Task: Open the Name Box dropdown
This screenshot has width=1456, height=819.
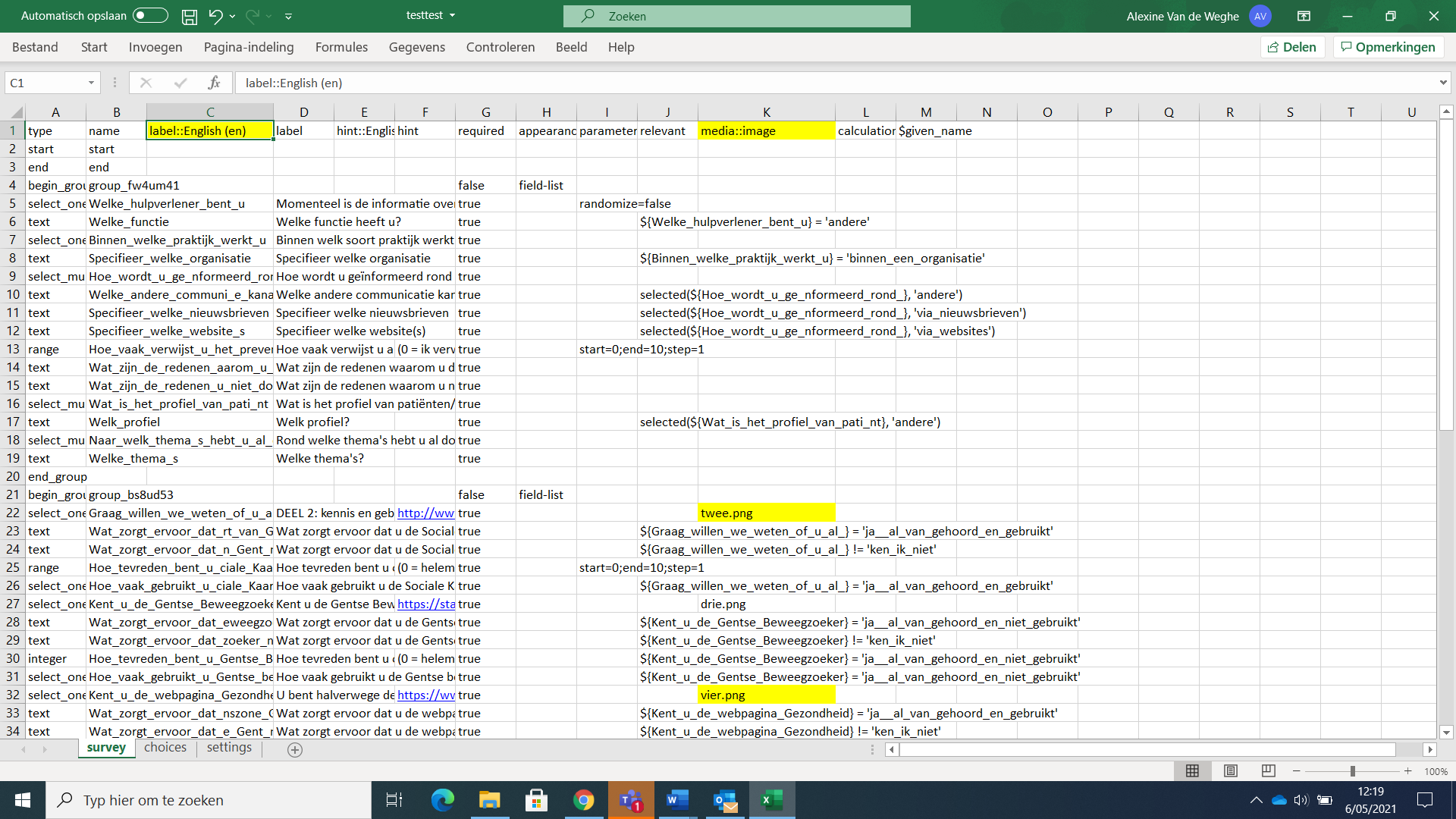Action: [90, 83]
